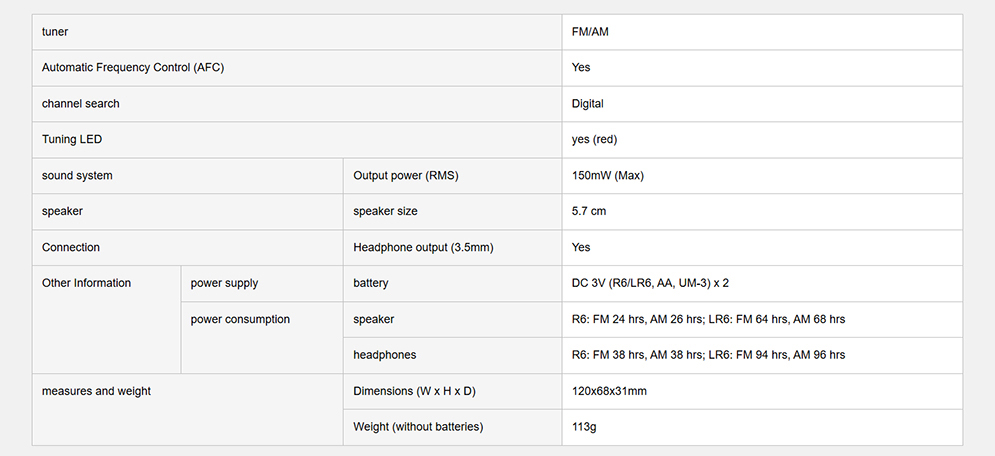The height and width of the screenshot is (456, 995).
Task: Click the "tuner" row label
Action: (x=55, y=32)
